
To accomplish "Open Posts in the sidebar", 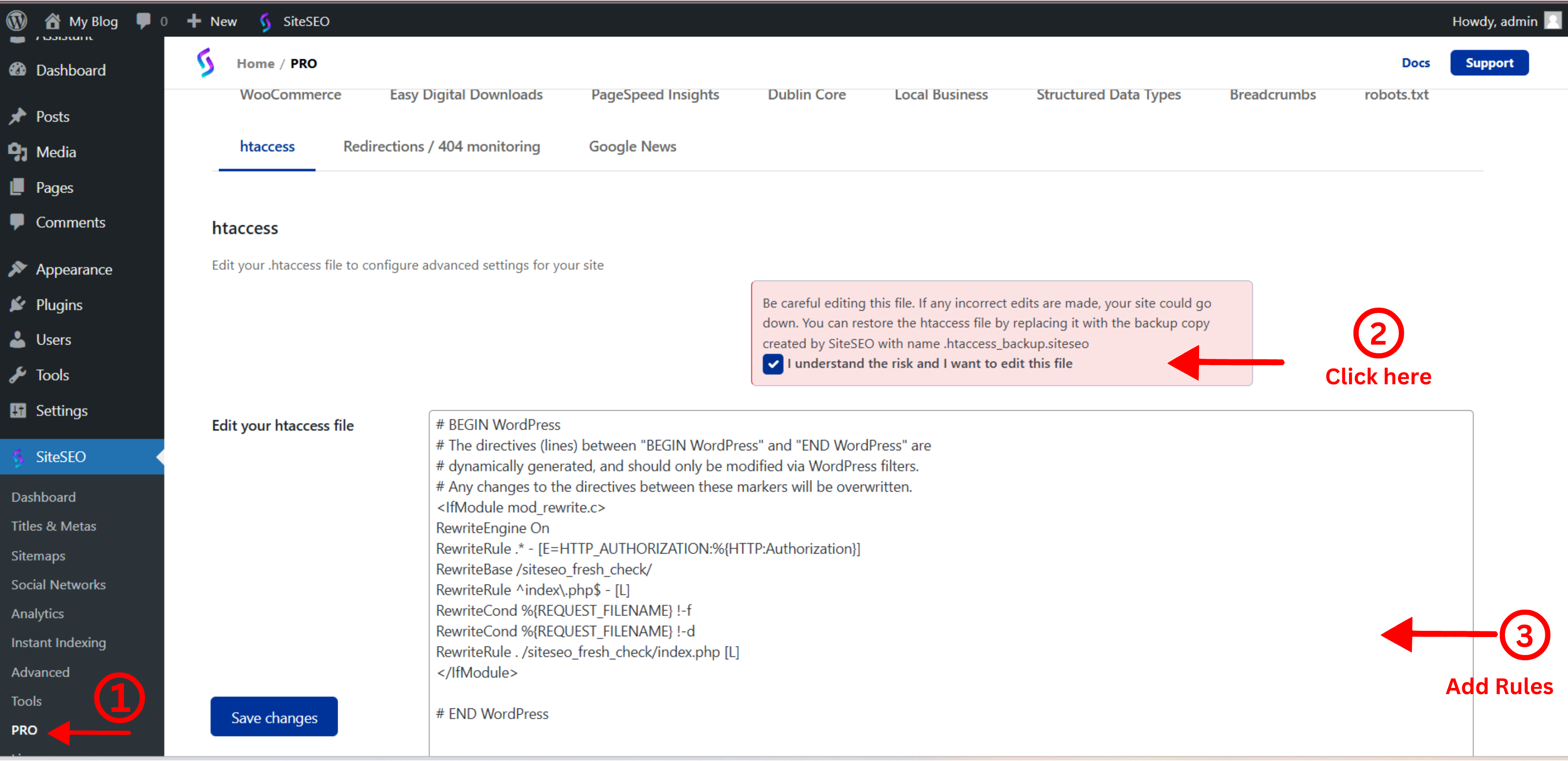I will tap(52, 116).
